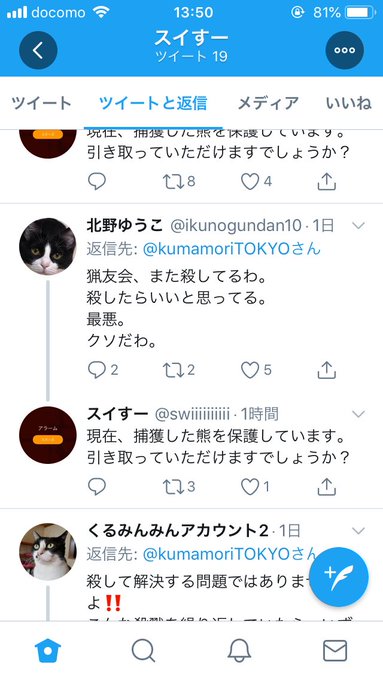Image resolution: width=383 pixels, height=680 pixels.
Task: Go to the home timeline icon
Action: tap(48, 651)
